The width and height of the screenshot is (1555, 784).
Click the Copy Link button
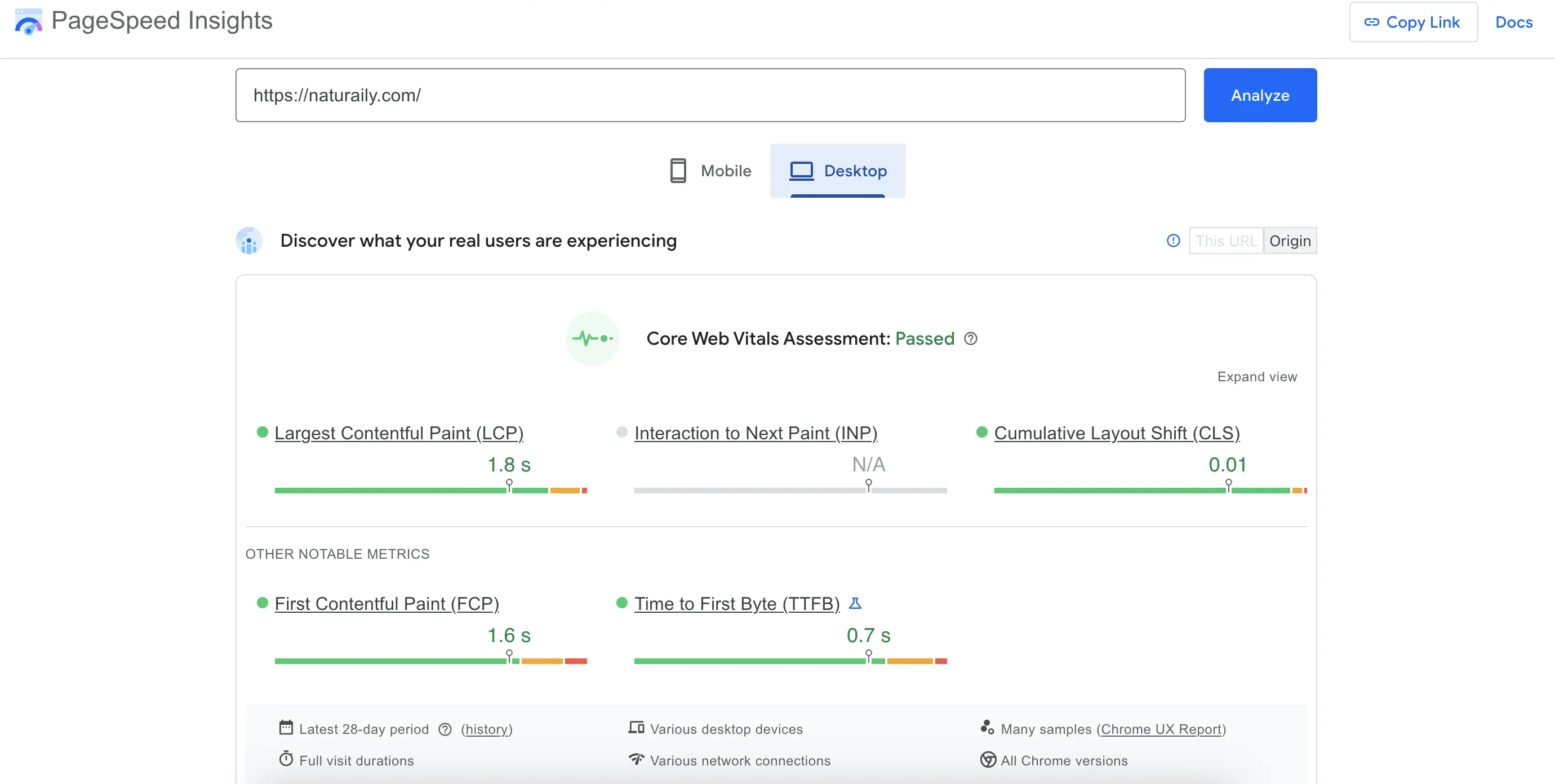(1413, 23)
